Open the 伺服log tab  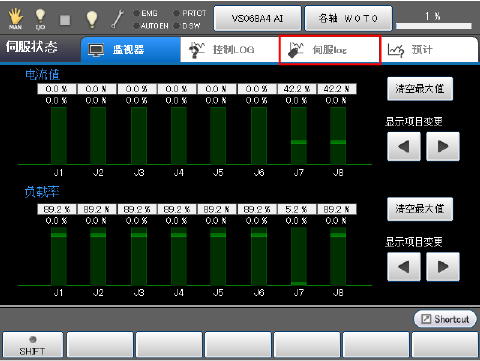330,50
